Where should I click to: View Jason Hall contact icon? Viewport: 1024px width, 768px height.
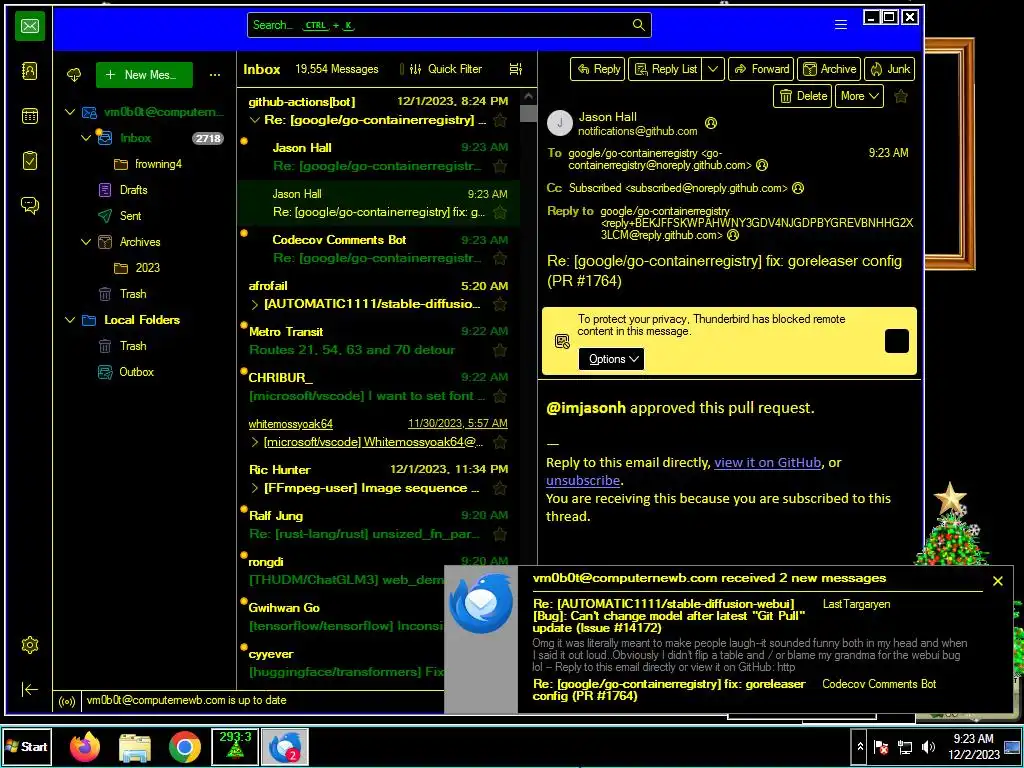coord(711,123)
